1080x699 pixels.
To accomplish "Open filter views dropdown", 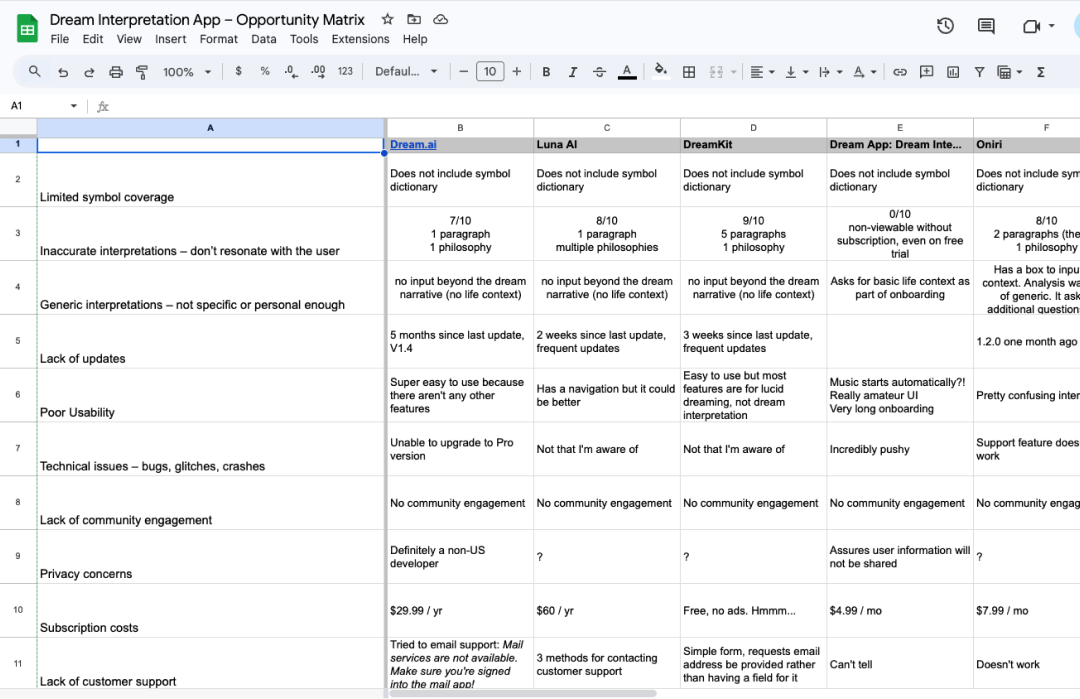I will coord(1010,72).
